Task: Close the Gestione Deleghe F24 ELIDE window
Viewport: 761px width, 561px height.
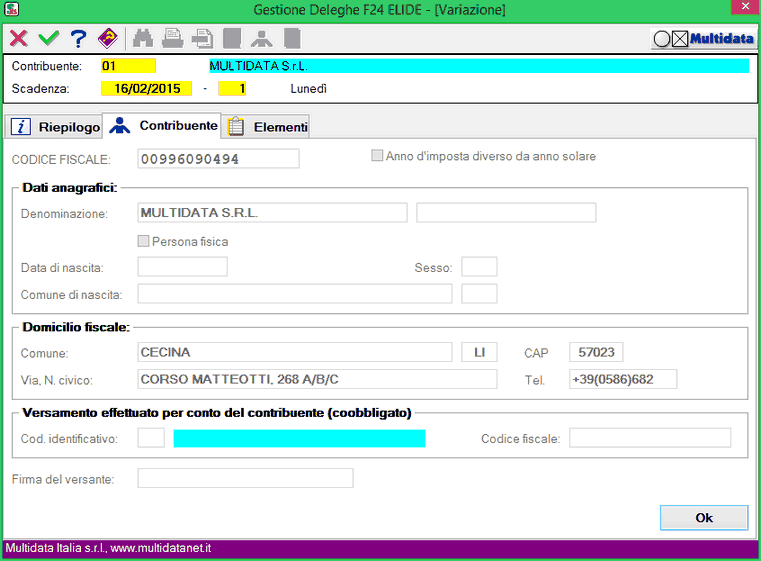Action: (746, 7)
